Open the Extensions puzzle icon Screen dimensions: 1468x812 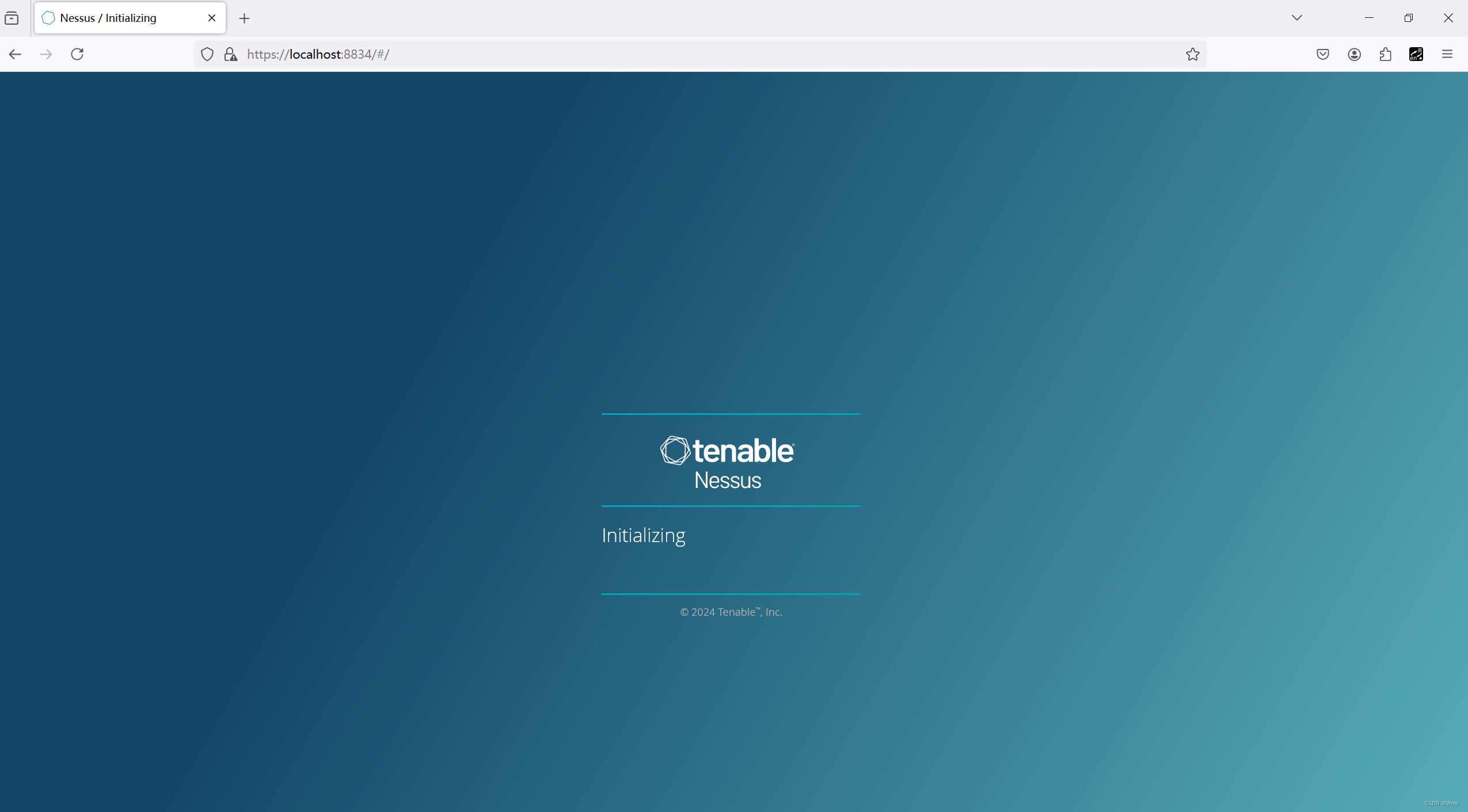[x=1385, y=54]
